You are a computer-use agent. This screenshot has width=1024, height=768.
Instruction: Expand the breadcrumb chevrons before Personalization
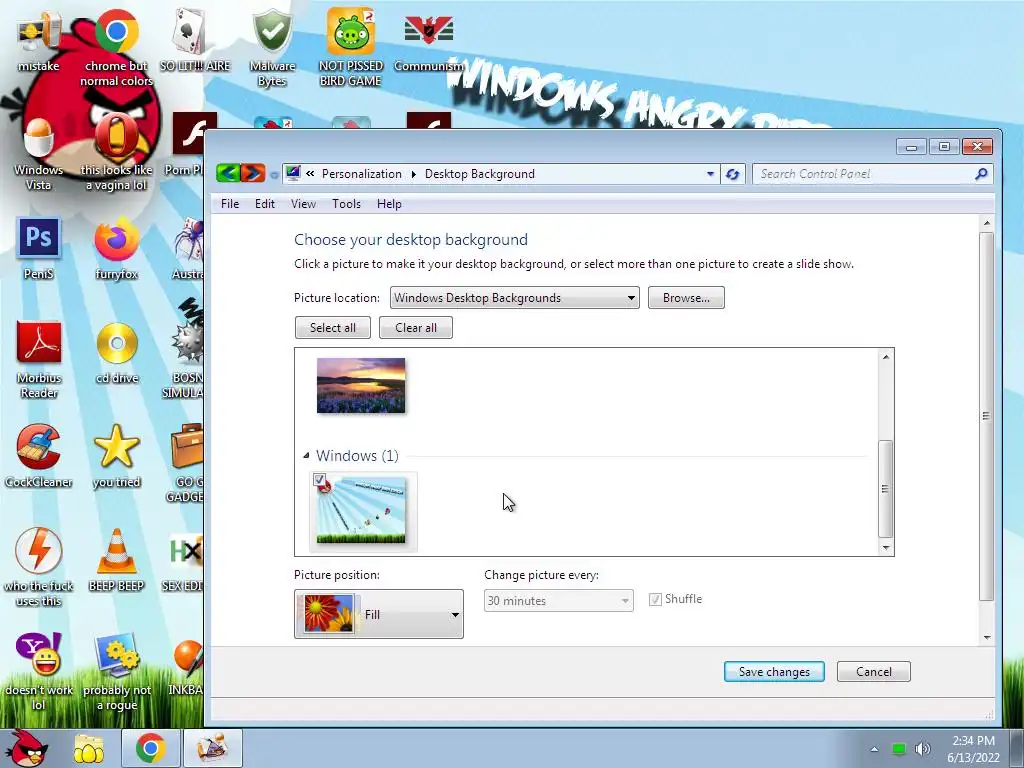310,174
